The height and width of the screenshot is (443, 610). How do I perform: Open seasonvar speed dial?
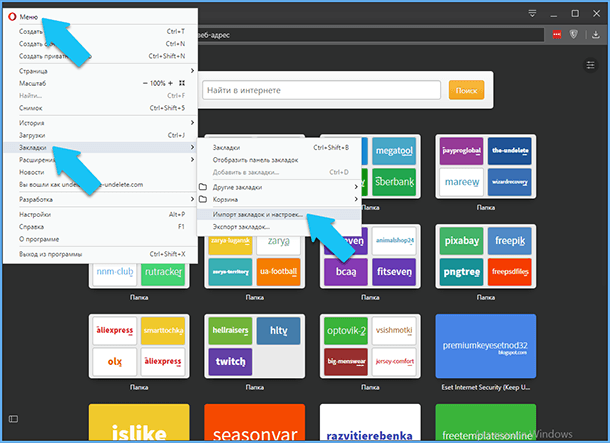pyautogui.click(x=254, y=422)
